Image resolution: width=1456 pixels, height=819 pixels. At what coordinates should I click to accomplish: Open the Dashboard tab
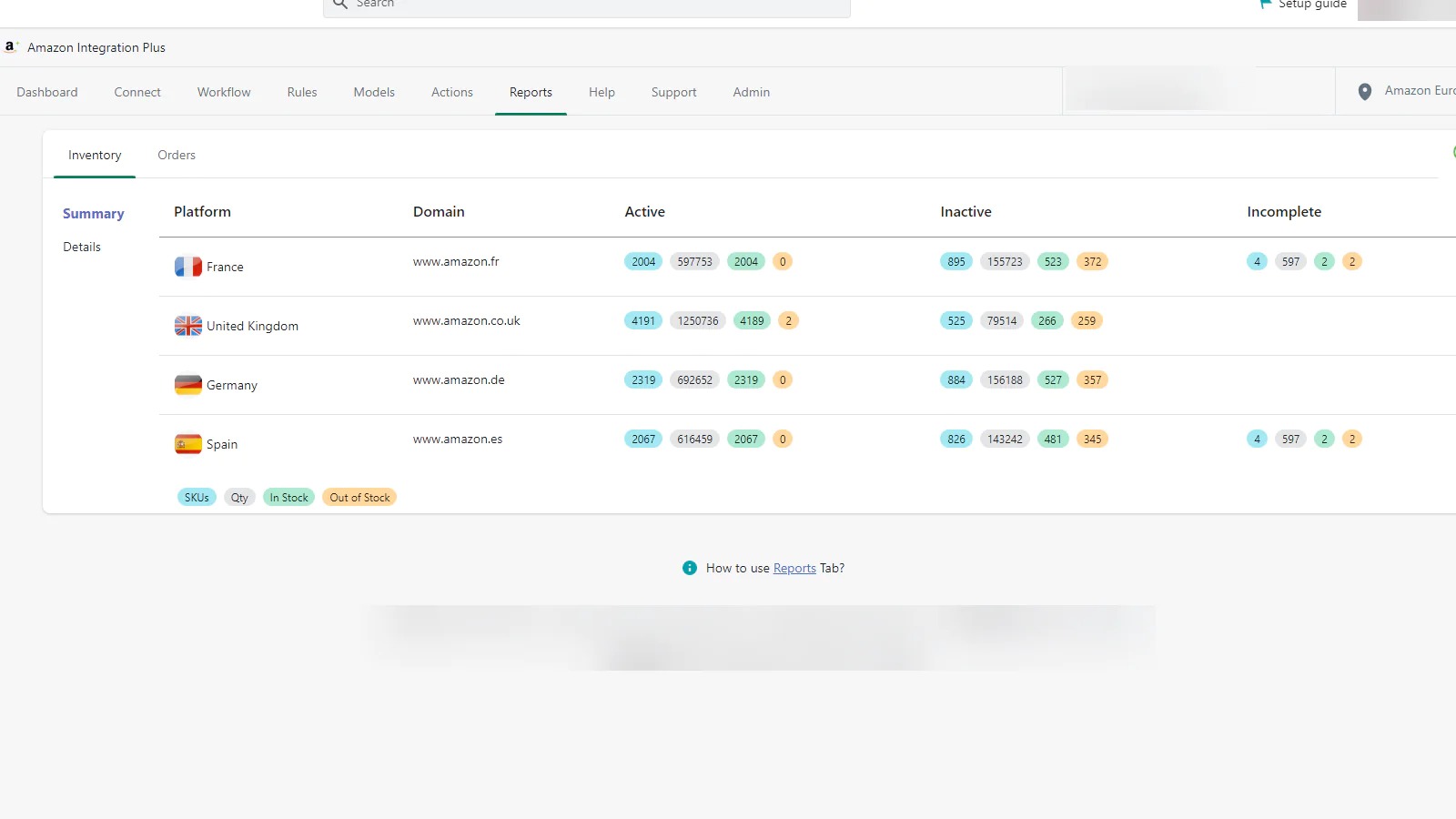[47, 92]
